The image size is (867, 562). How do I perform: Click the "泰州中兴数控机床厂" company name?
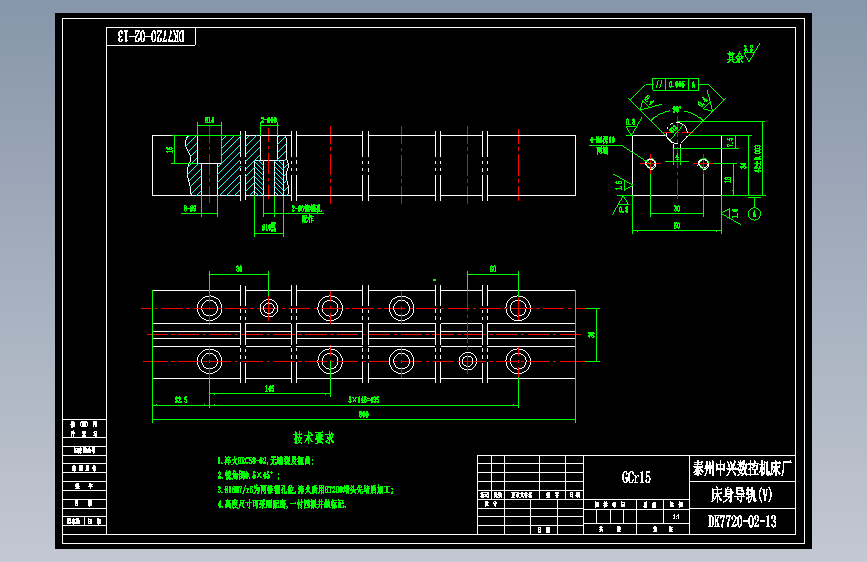pyautogui.click(x=742, y=469)
